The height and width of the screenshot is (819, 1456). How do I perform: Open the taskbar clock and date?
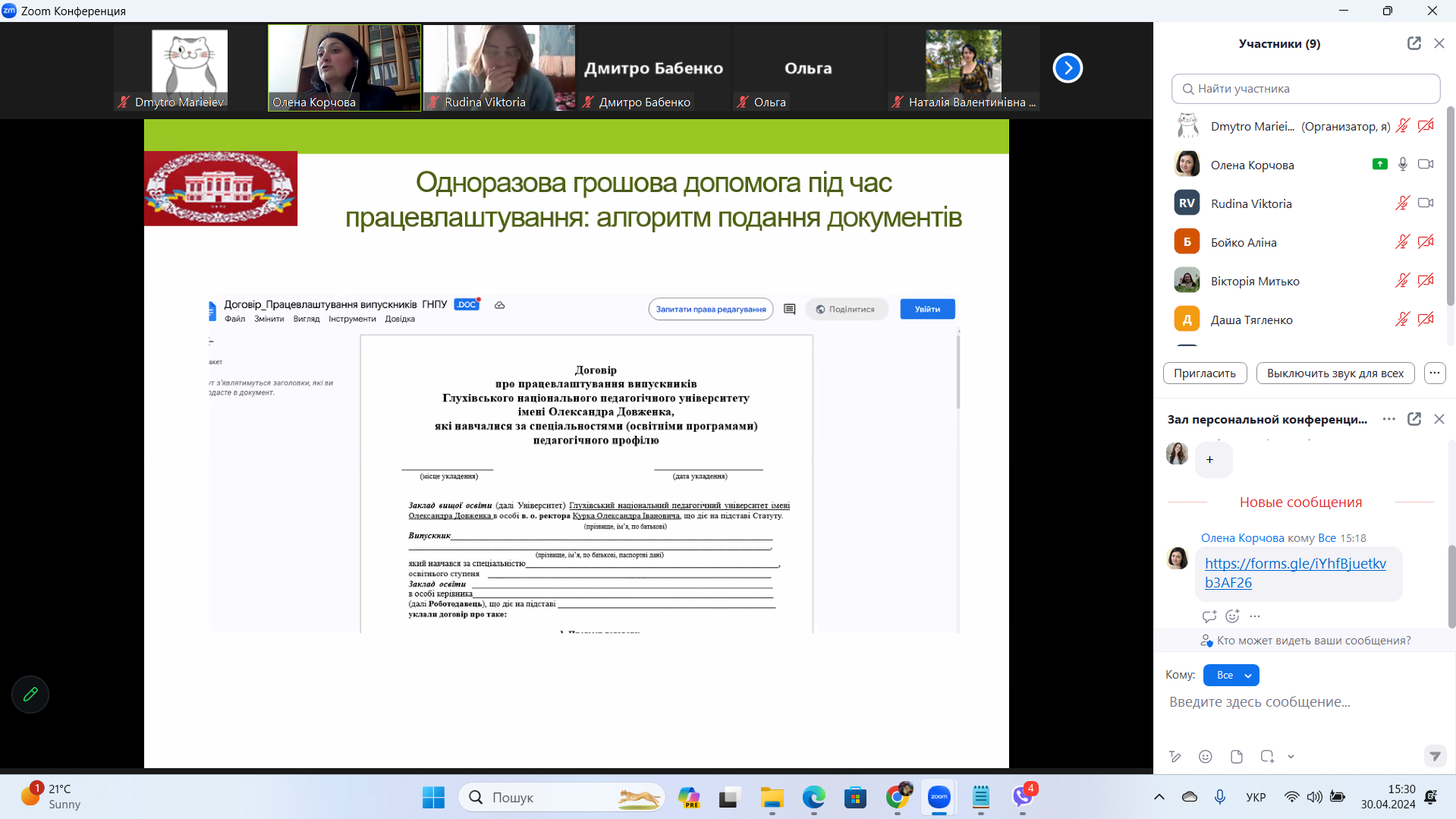click(1388, 797)
